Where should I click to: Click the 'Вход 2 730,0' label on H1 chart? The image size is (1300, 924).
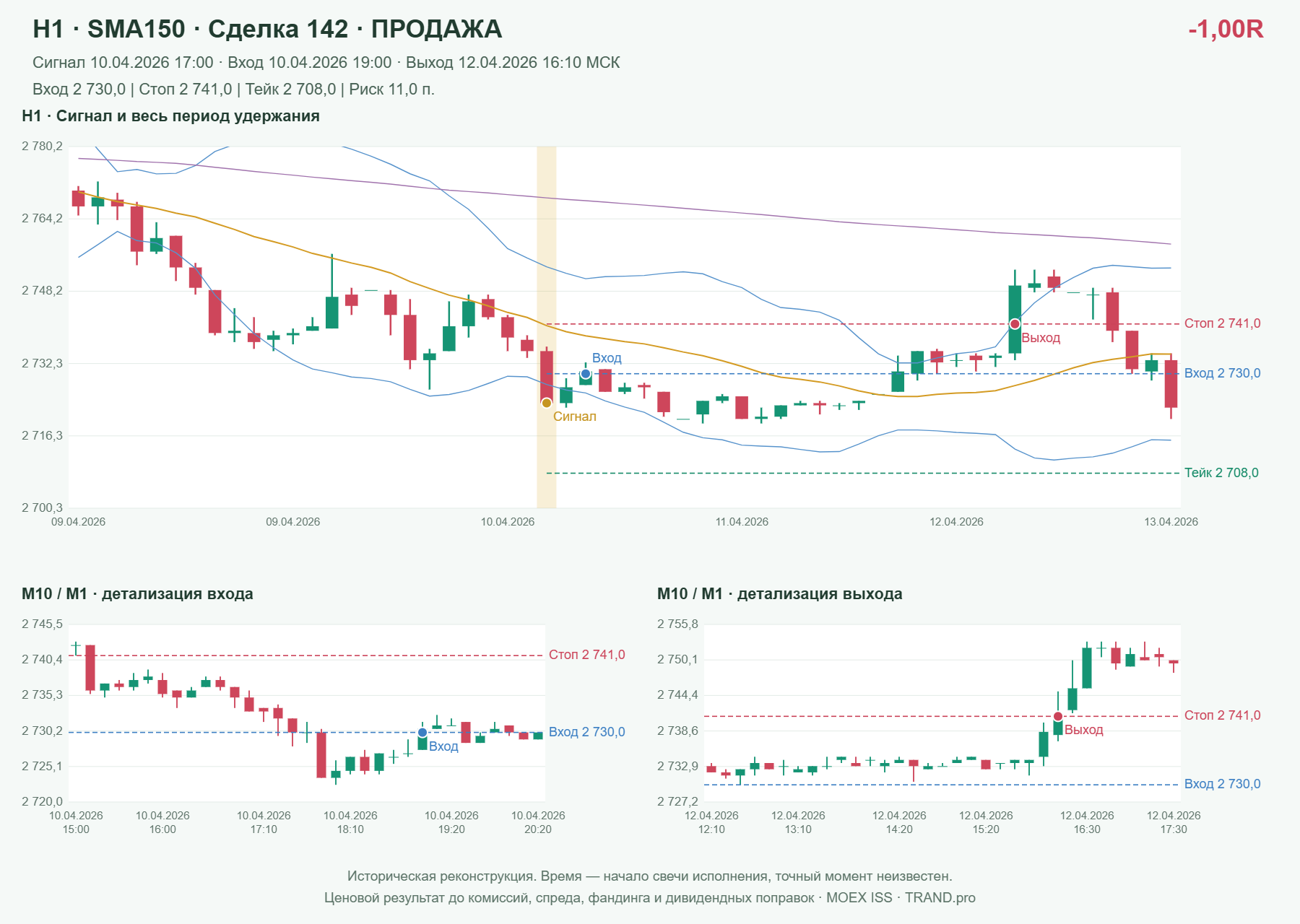pos(1222,373)
